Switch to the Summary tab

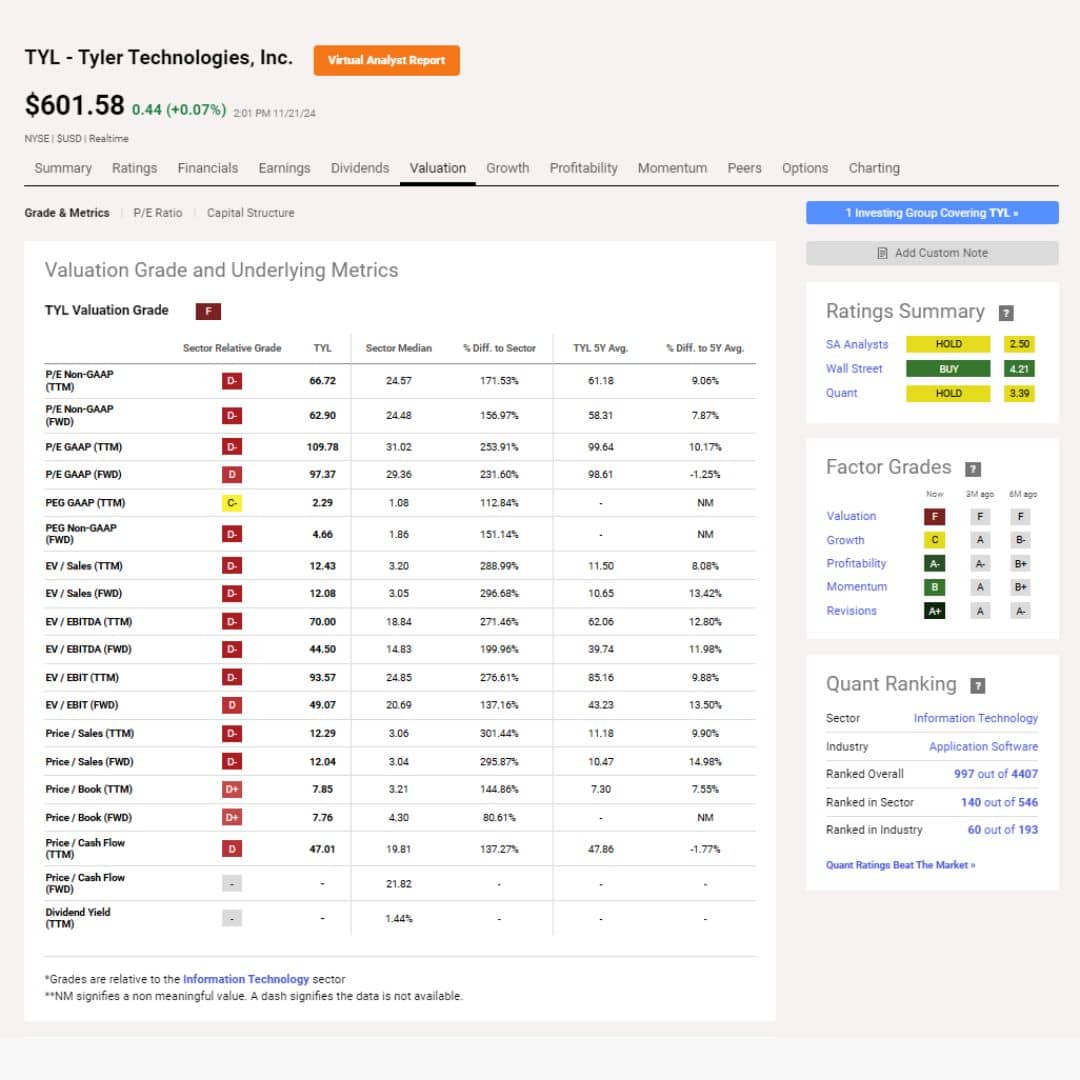63,168
